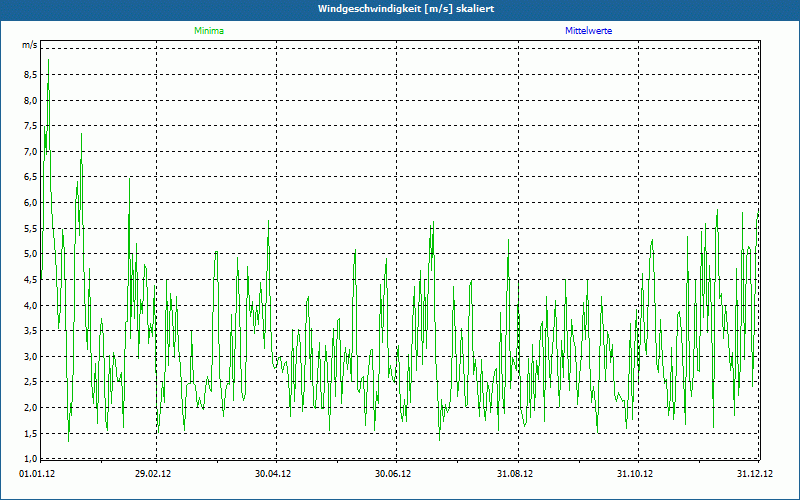Click the 4,5 y-axis value
This screenshot has height=500, width=800.
31,280
